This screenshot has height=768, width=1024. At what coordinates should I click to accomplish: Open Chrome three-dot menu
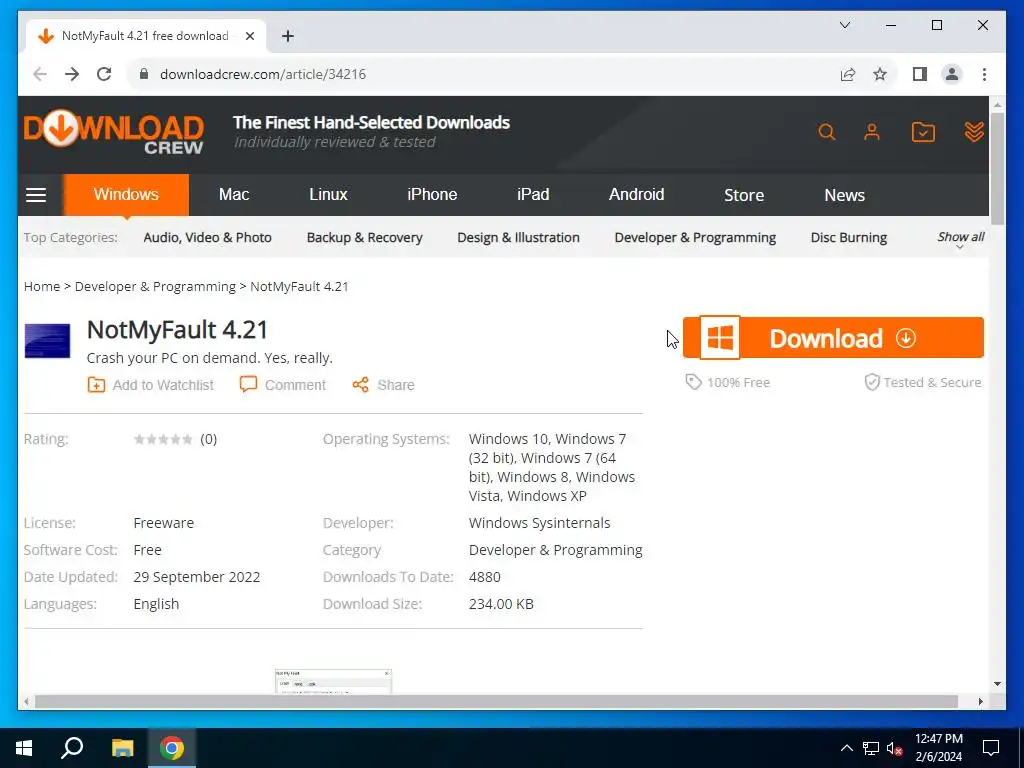click(984, 74)
